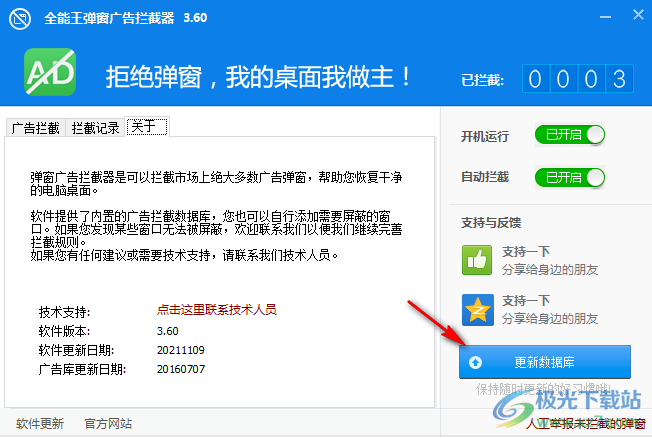
Task: Click the QZone star share icon
Action: (x=477, y=310)
